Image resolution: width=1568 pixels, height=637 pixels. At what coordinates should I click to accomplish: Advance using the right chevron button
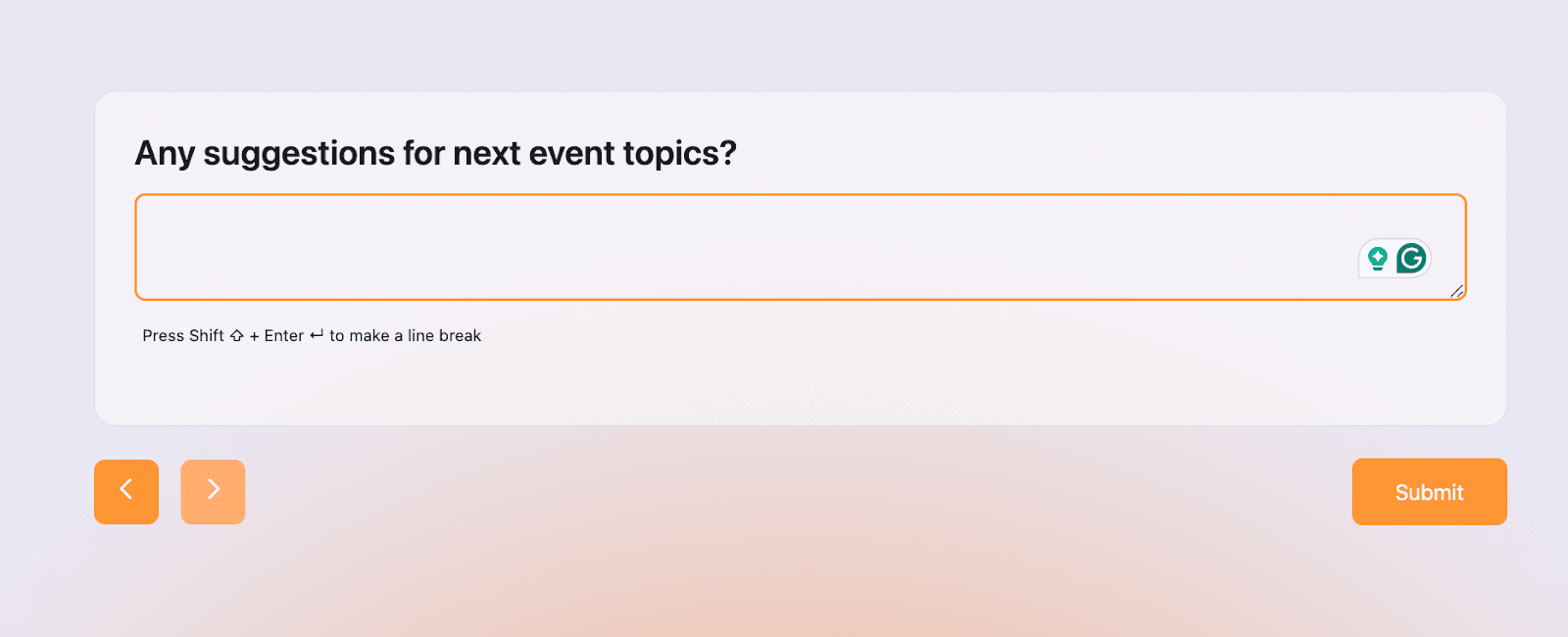click(x=213, y=492)
